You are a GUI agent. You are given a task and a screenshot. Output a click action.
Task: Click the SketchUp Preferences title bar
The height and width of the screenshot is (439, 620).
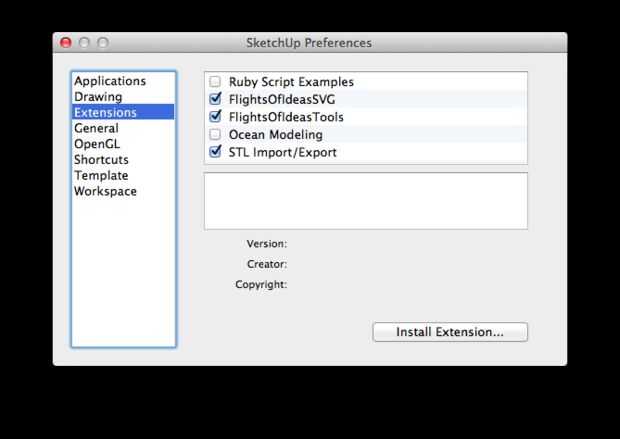tap(309, 43)
